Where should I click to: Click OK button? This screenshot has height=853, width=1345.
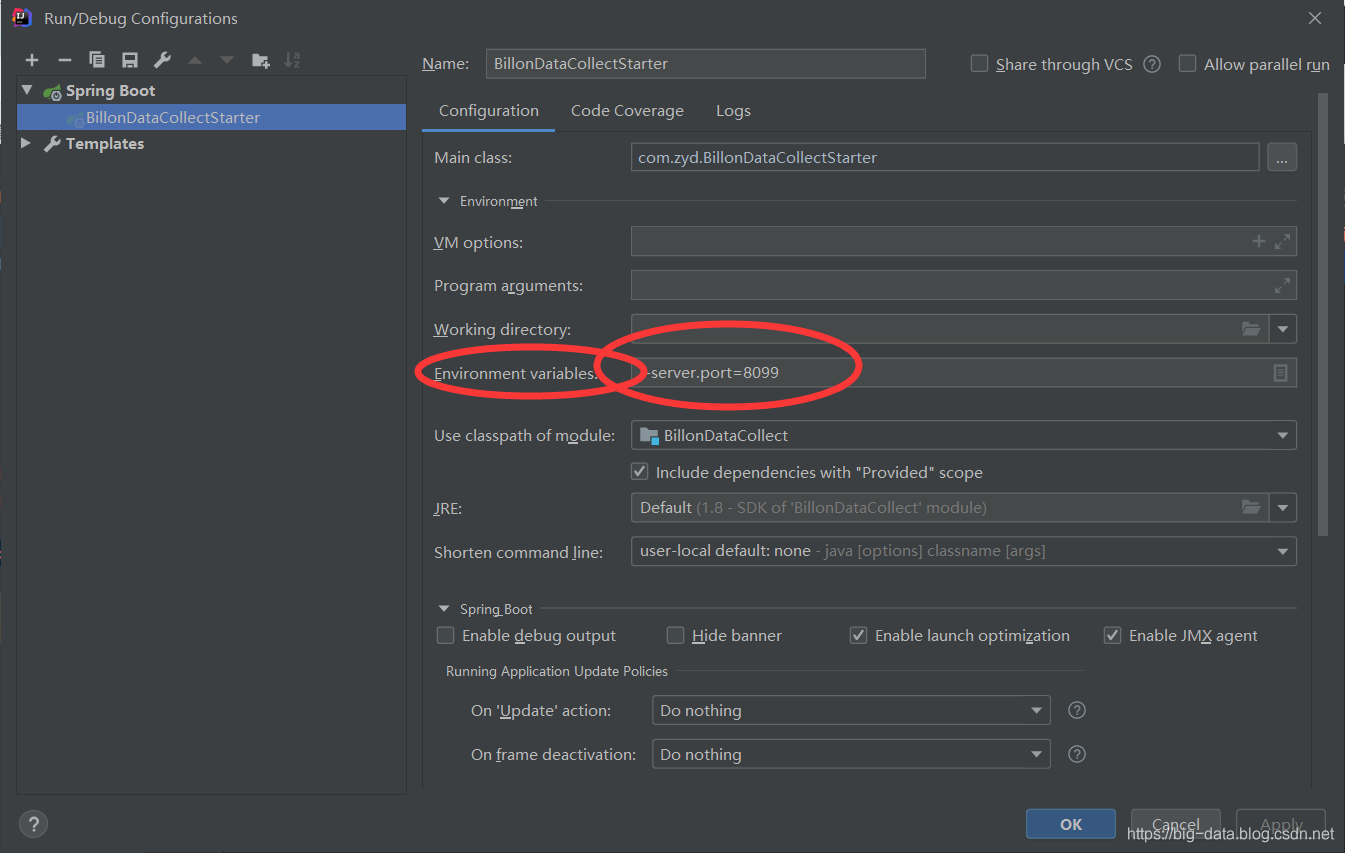(1071, 824)
